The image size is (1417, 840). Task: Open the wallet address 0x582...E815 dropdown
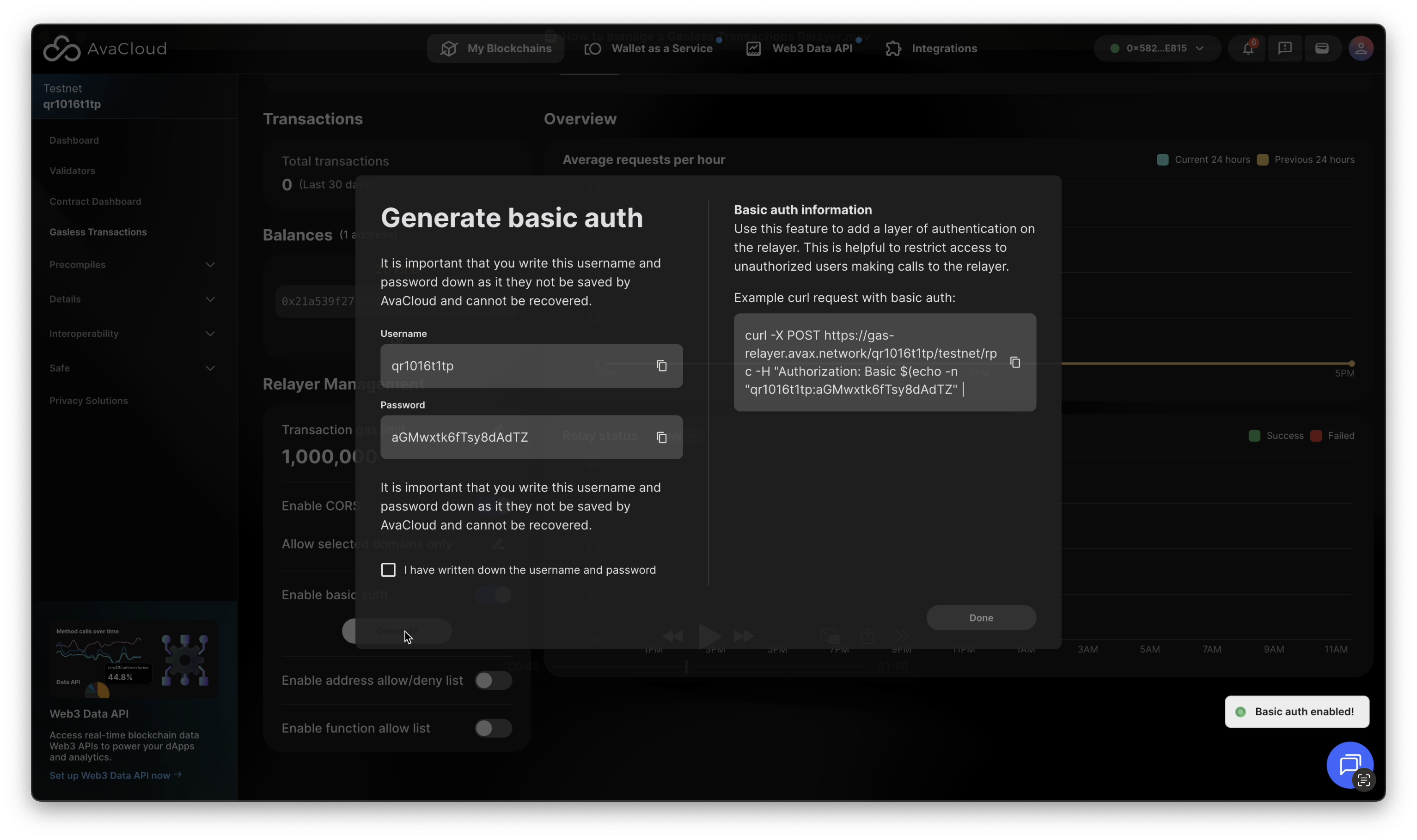pyautogui.click(x=1157, y=49)
